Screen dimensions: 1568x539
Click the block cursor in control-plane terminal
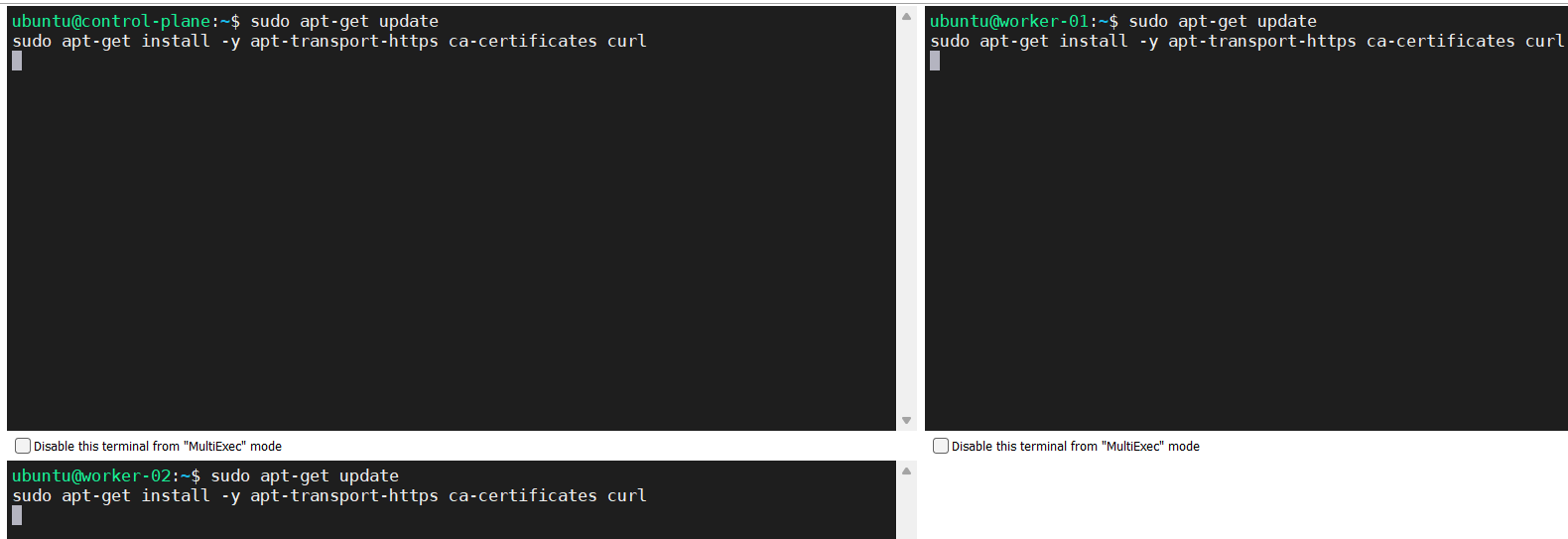[17, 61]
